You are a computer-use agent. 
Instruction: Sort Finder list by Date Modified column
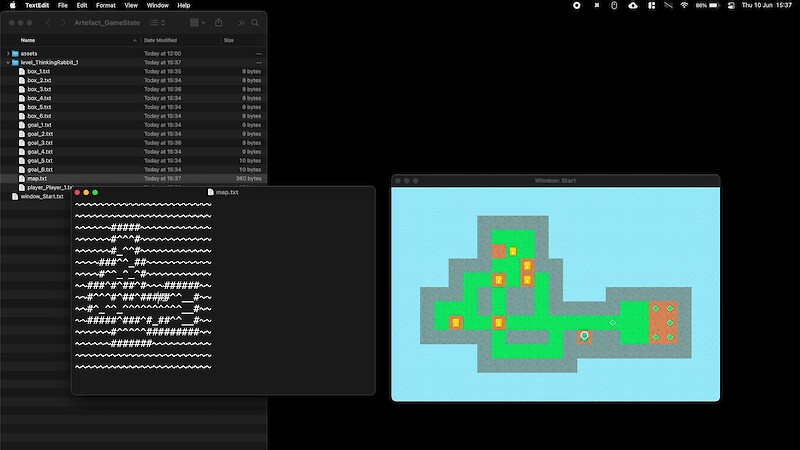pyautogui.click(x=160, y=40)
